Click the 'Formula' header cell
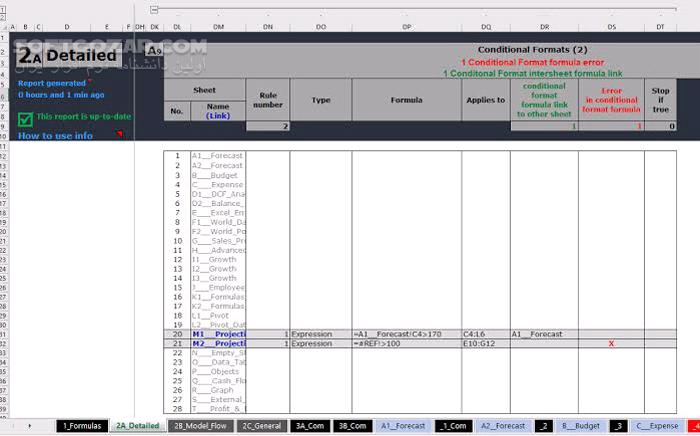 406,100
